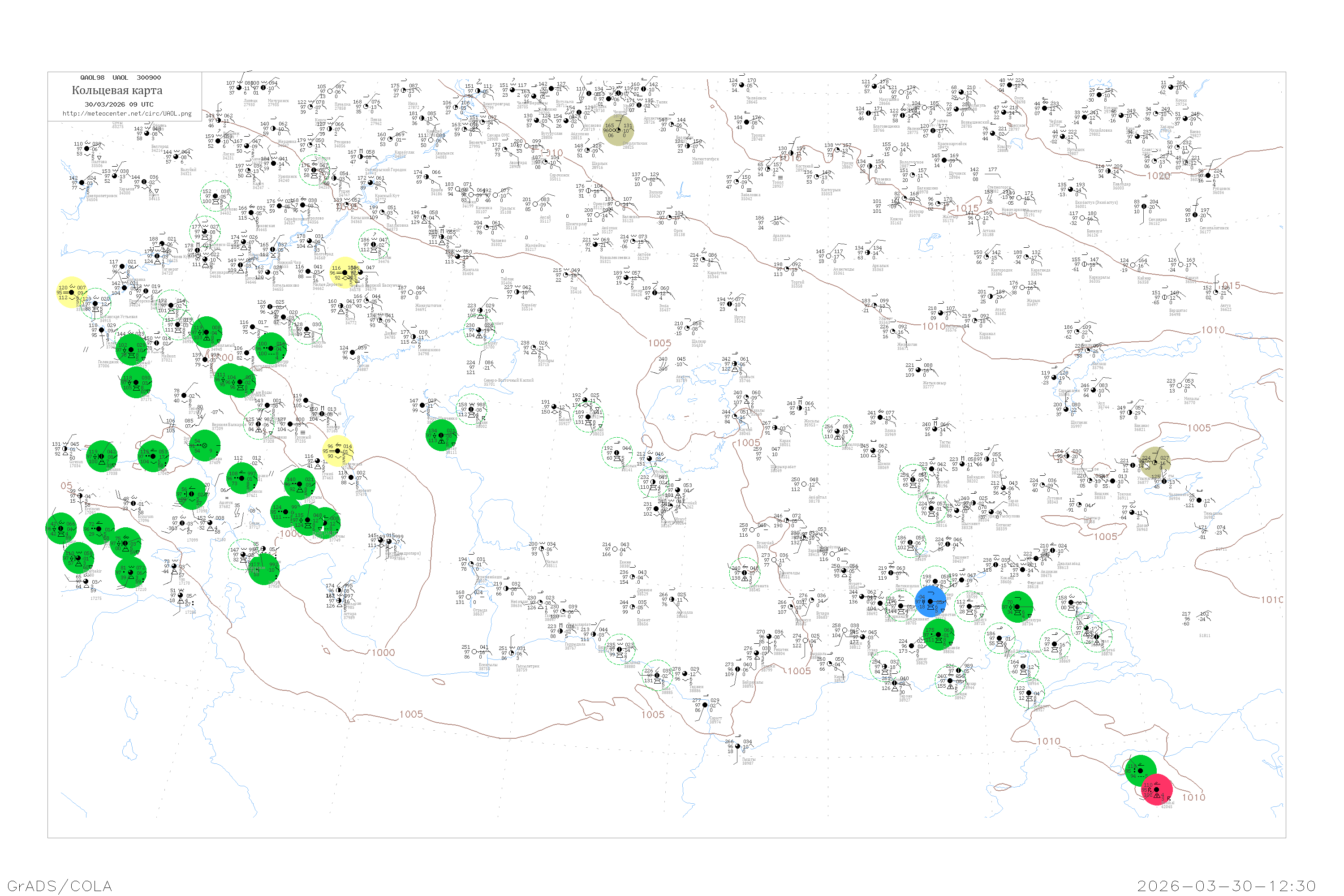This screenshot has height=896, width=1344.
Task: Click dashed-circle station Vladikavkaz 37228
Action: (x=259, y=424)
